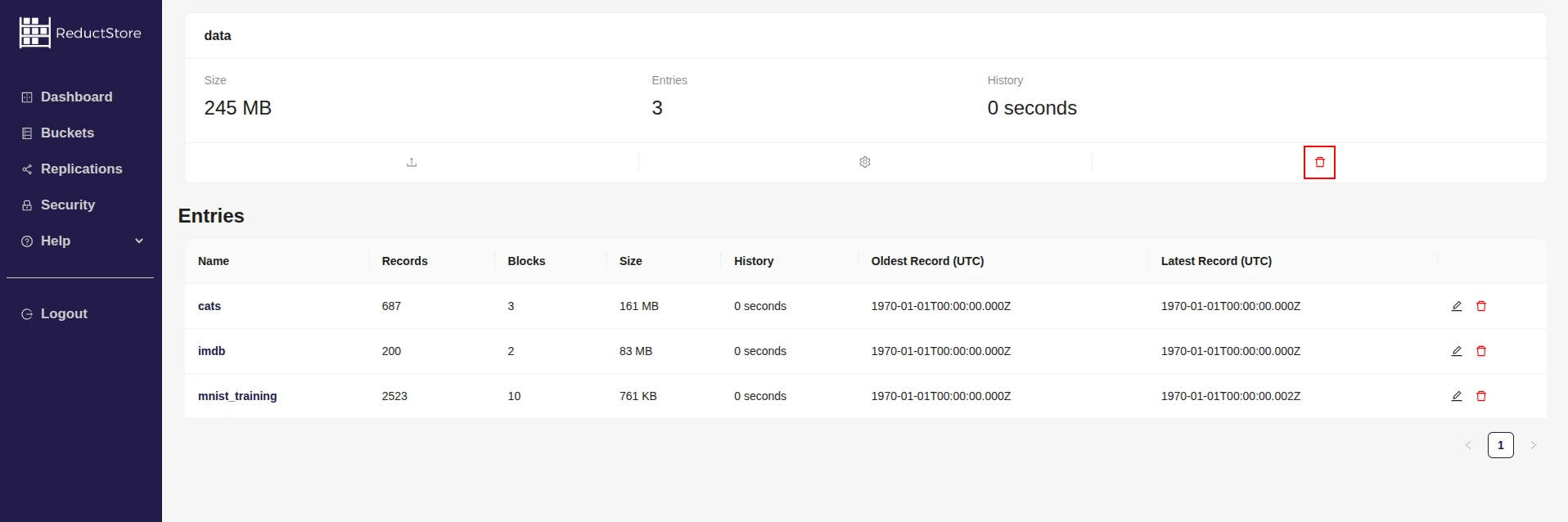
Task: Open the mnist_training entry link
Action: pyautogui.click(x=237, y=396)
